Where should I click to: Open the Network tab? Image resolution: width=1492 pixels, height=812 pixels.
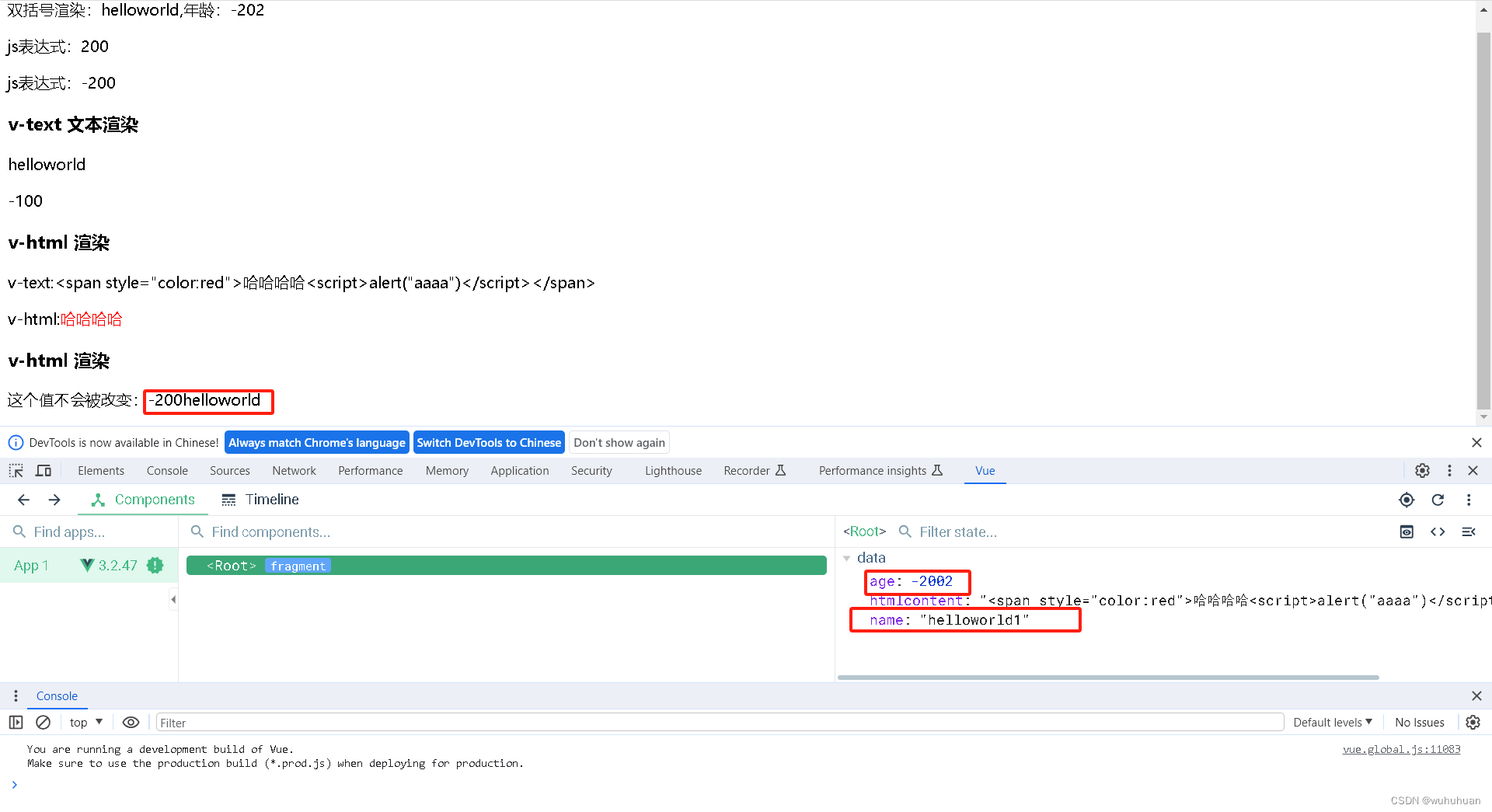click(294, 471)
